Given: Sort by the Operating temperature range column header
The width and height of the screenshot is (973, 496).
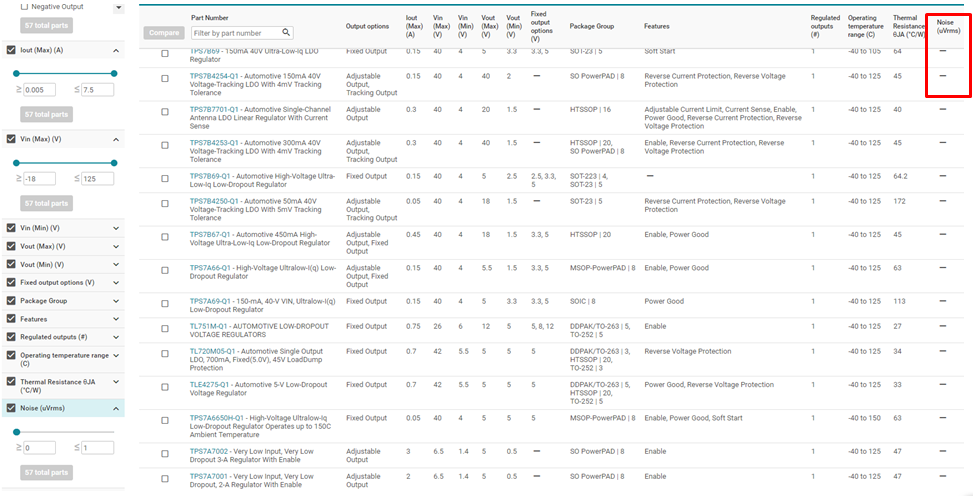Looking at the screenshot, I should click(866, 27).
